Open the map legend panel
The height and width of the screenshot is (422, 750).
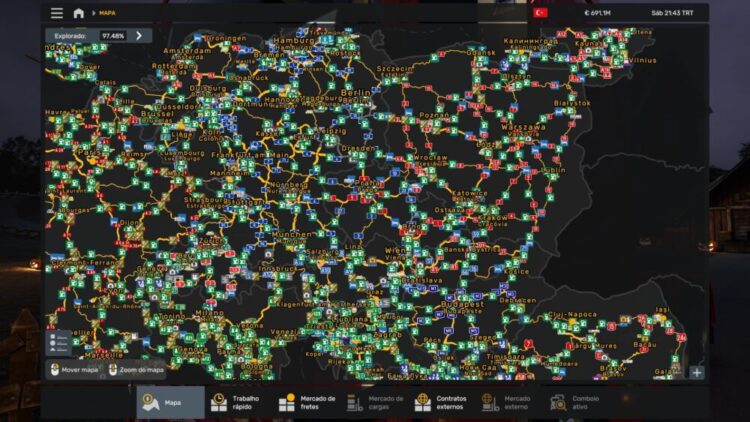pos(58,343)
